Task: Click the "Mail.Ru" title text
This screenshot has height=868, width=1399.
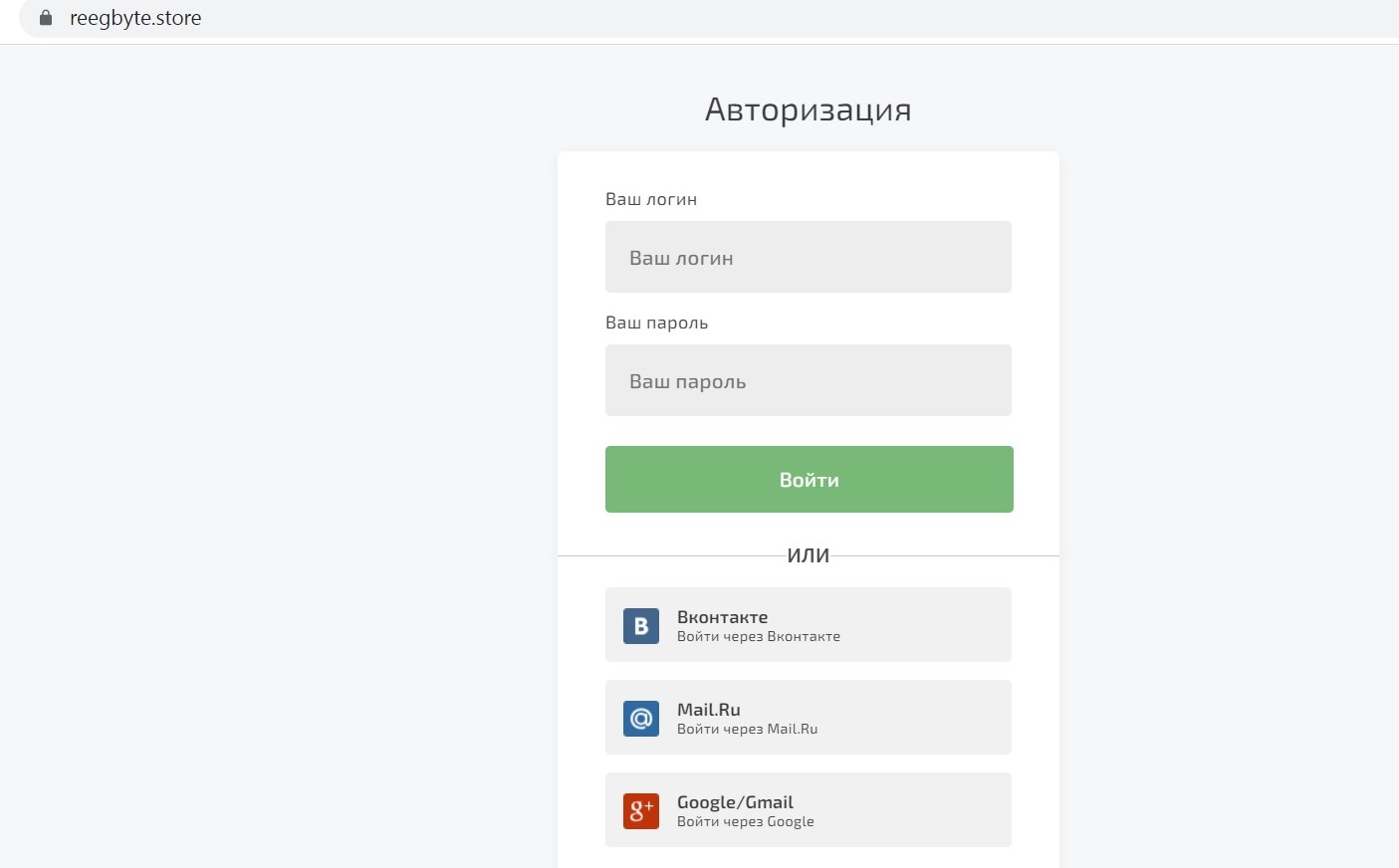Action: point(709,710)
